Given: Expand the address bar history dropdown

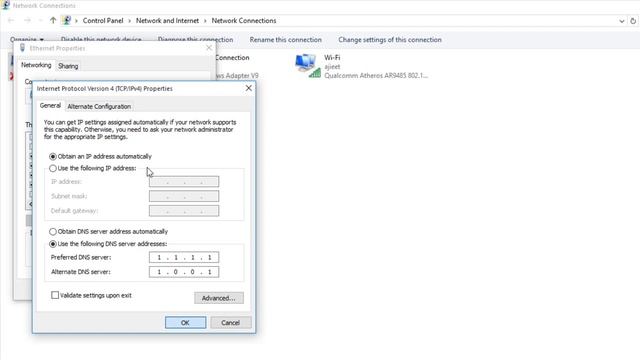Looking at the screenshot, I should (x=622, y=21).
